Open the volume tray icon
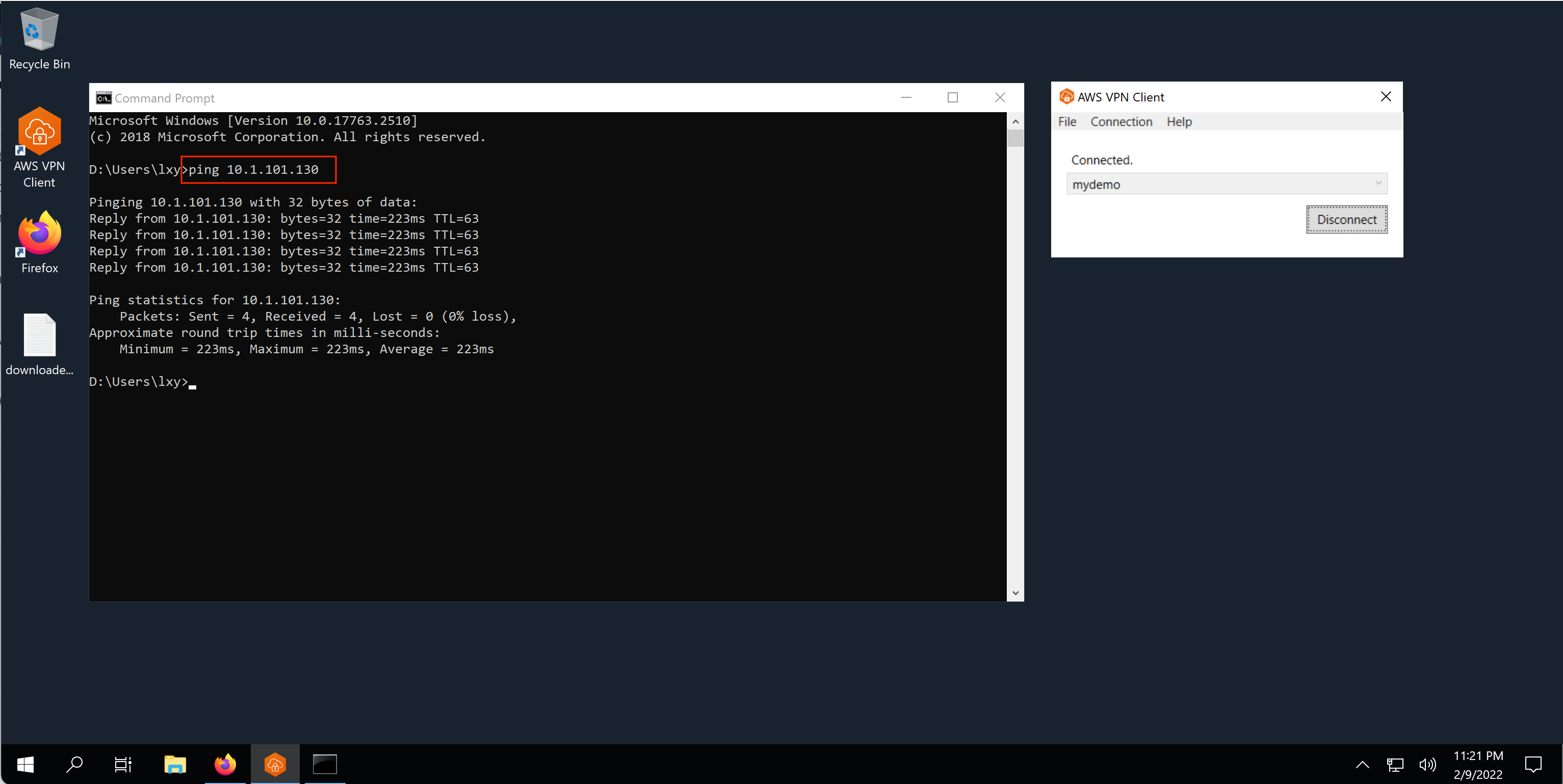The image size is (1563, 784). [1427, 765]
